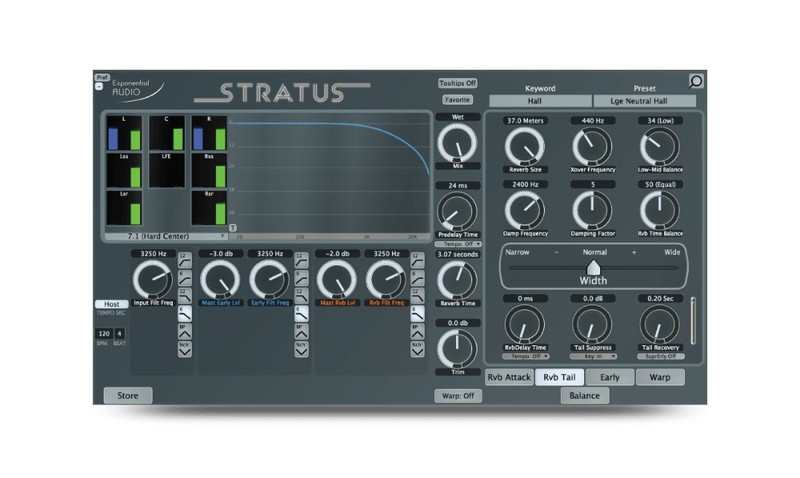Click the Tail Suppress knob
This screenshot has width=800, height=478.
click(x=592, y=324)
